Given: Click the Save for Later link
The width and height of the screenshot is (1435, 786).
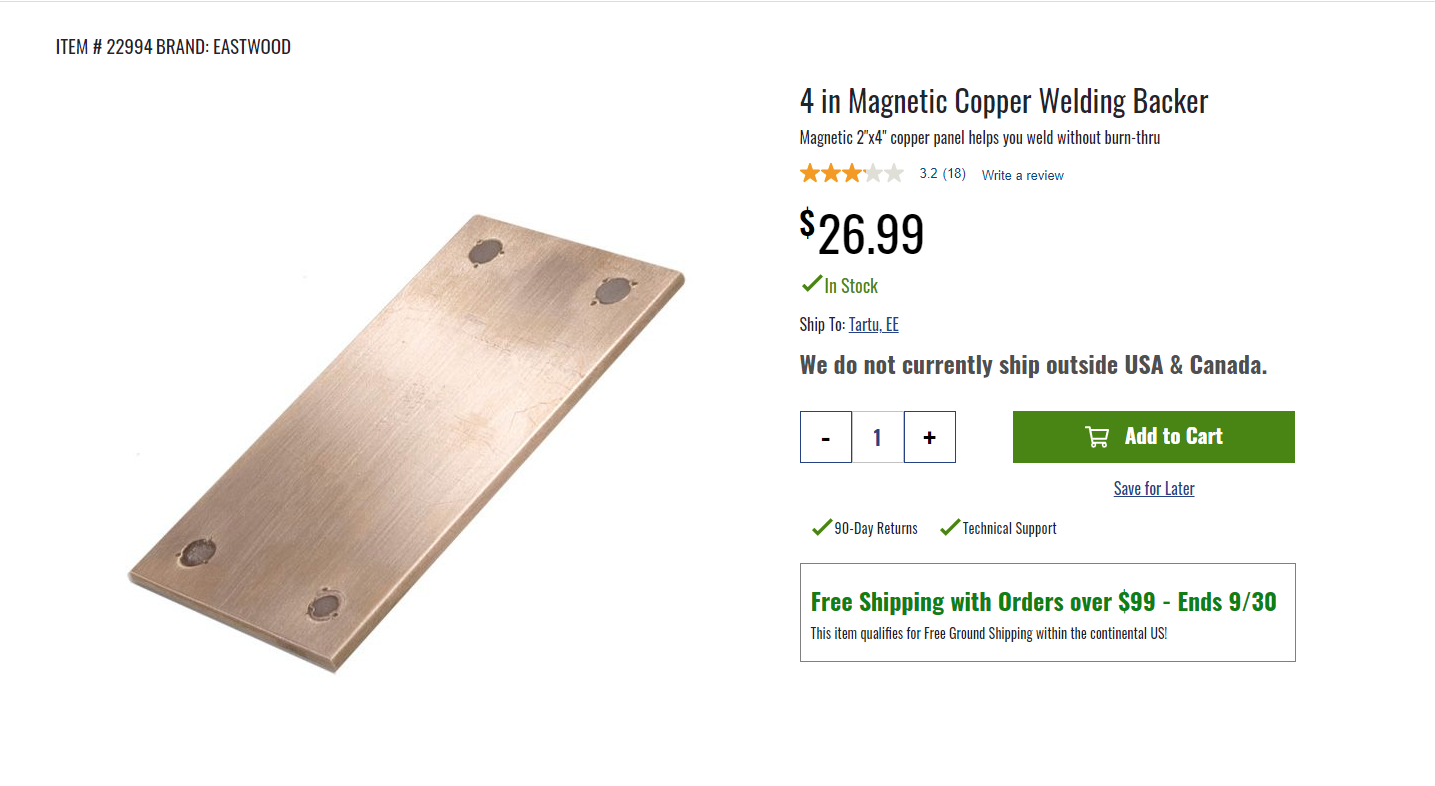Looking at the screenshot, I should [1154, 488].
